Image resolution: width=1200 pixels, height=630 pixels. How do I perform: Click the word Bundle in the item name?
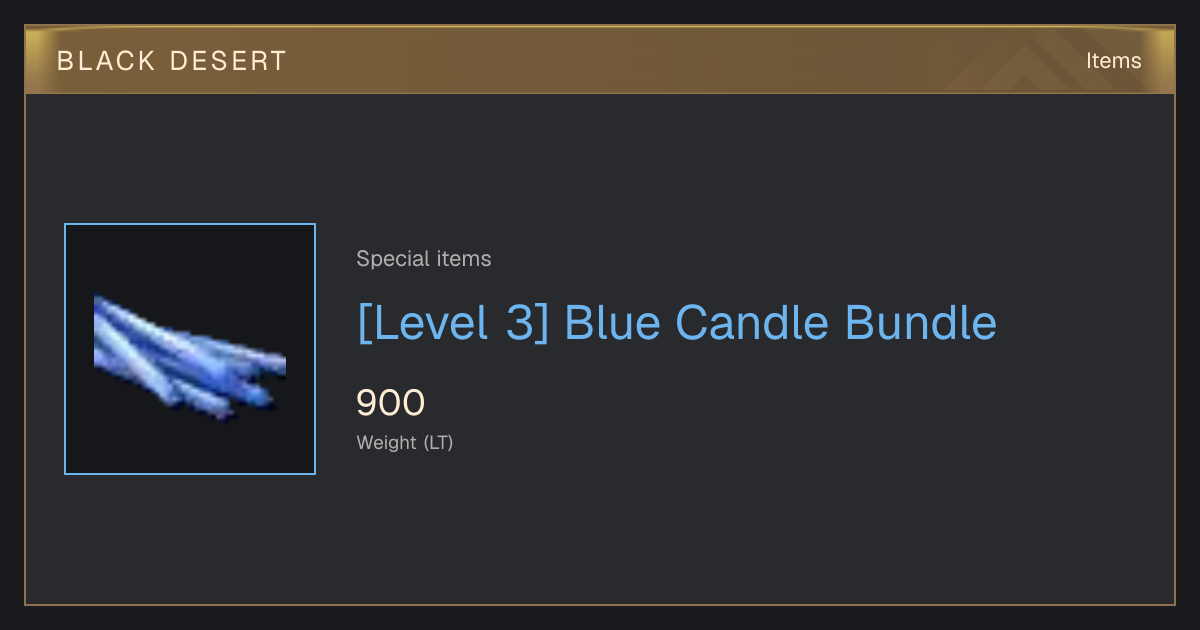click(x=921, y=323)
